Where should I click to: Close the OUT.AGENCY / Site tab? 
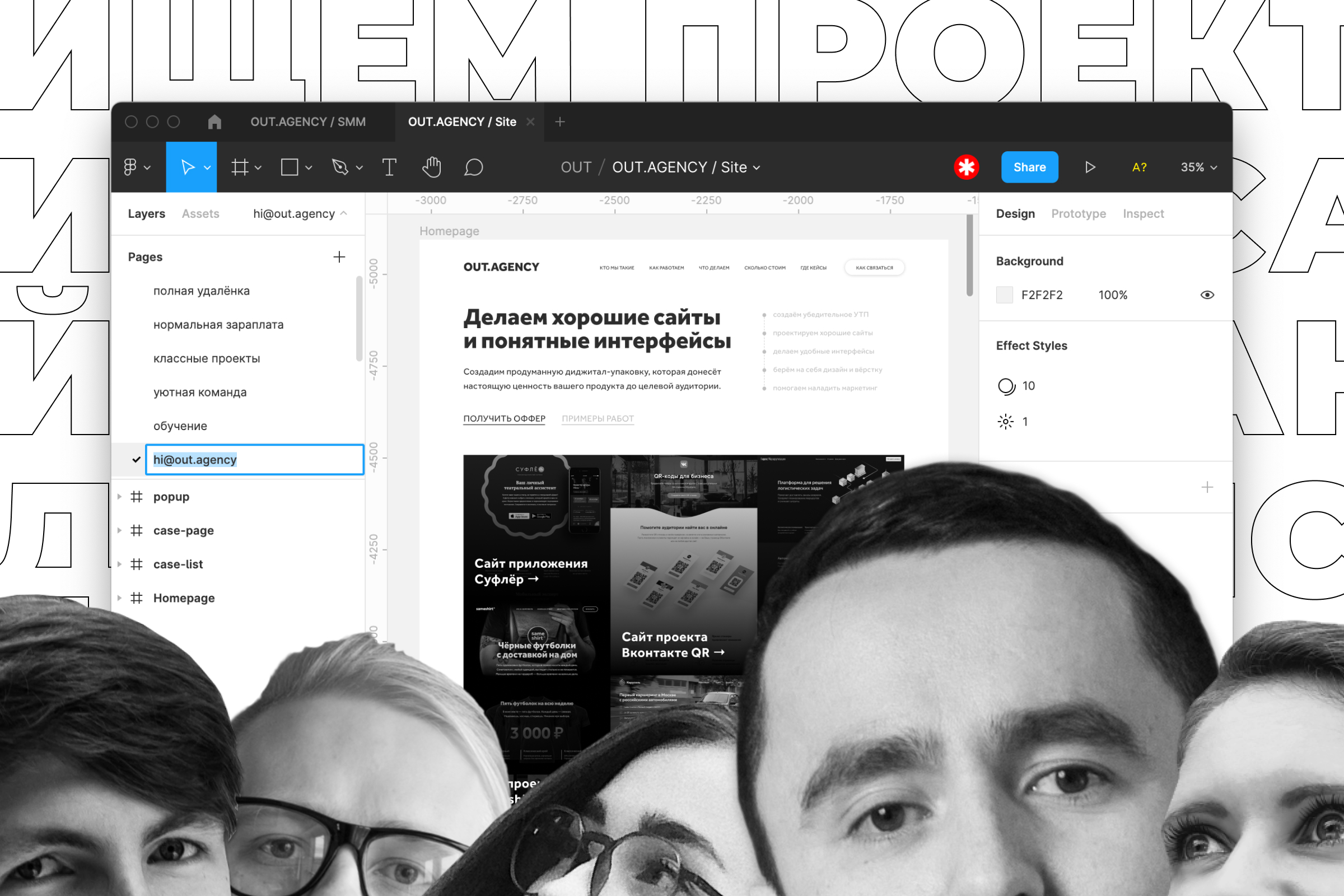[530, 122]
